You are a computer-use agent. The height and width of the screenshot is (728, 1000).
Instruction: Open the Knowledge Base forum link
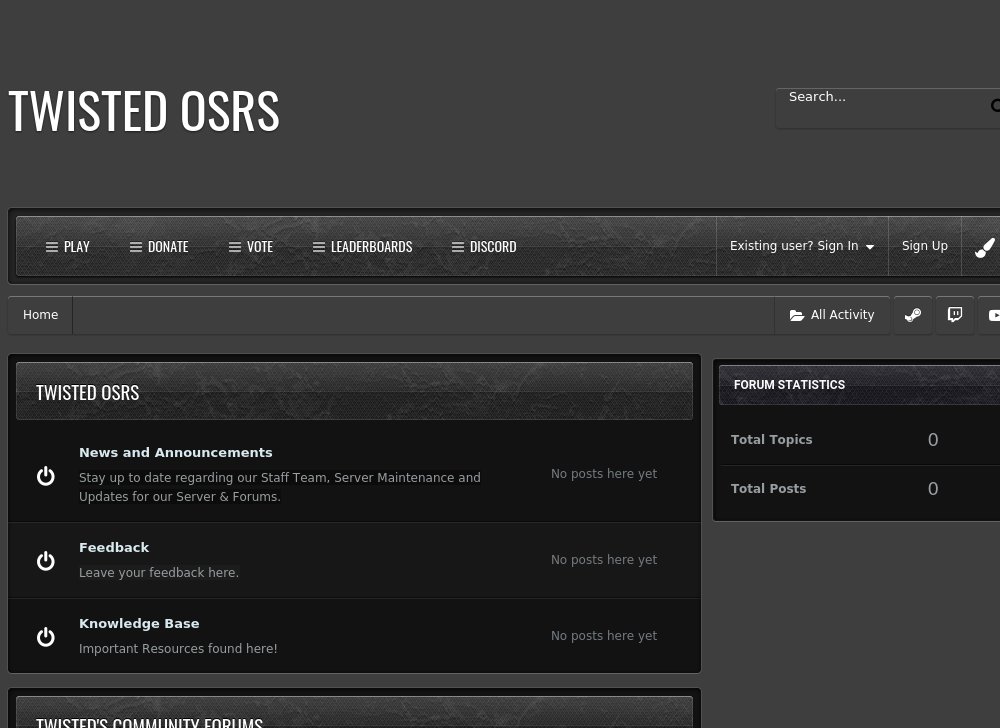[x=139, y=624]
